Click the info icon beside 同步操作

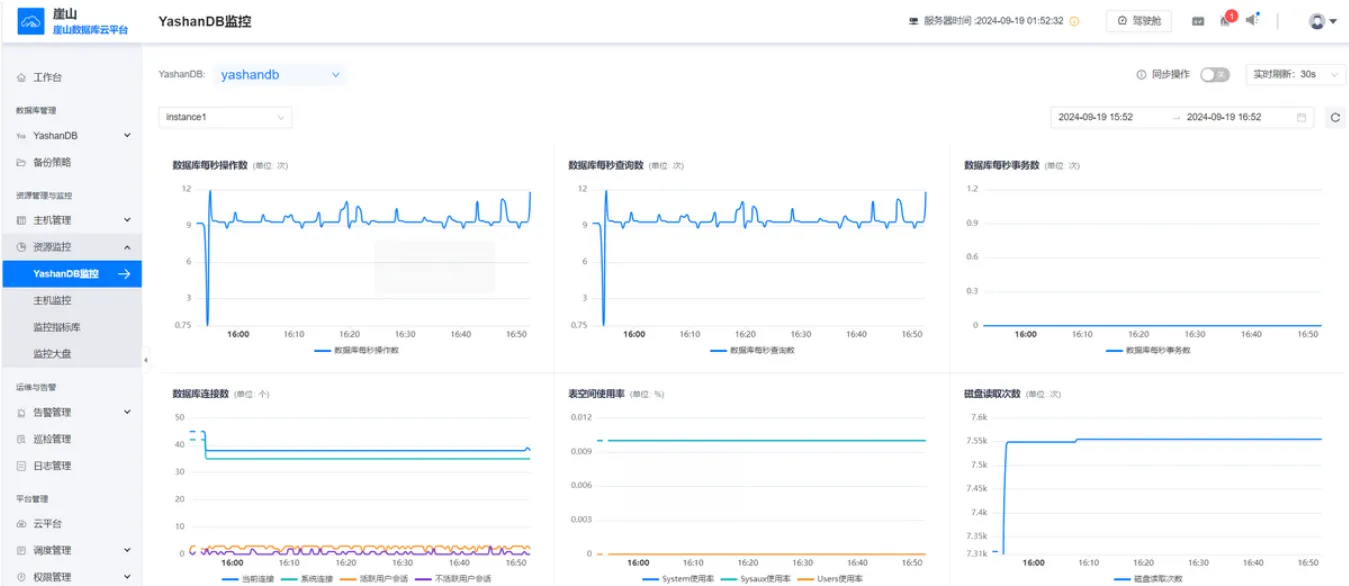point(1141,75)
